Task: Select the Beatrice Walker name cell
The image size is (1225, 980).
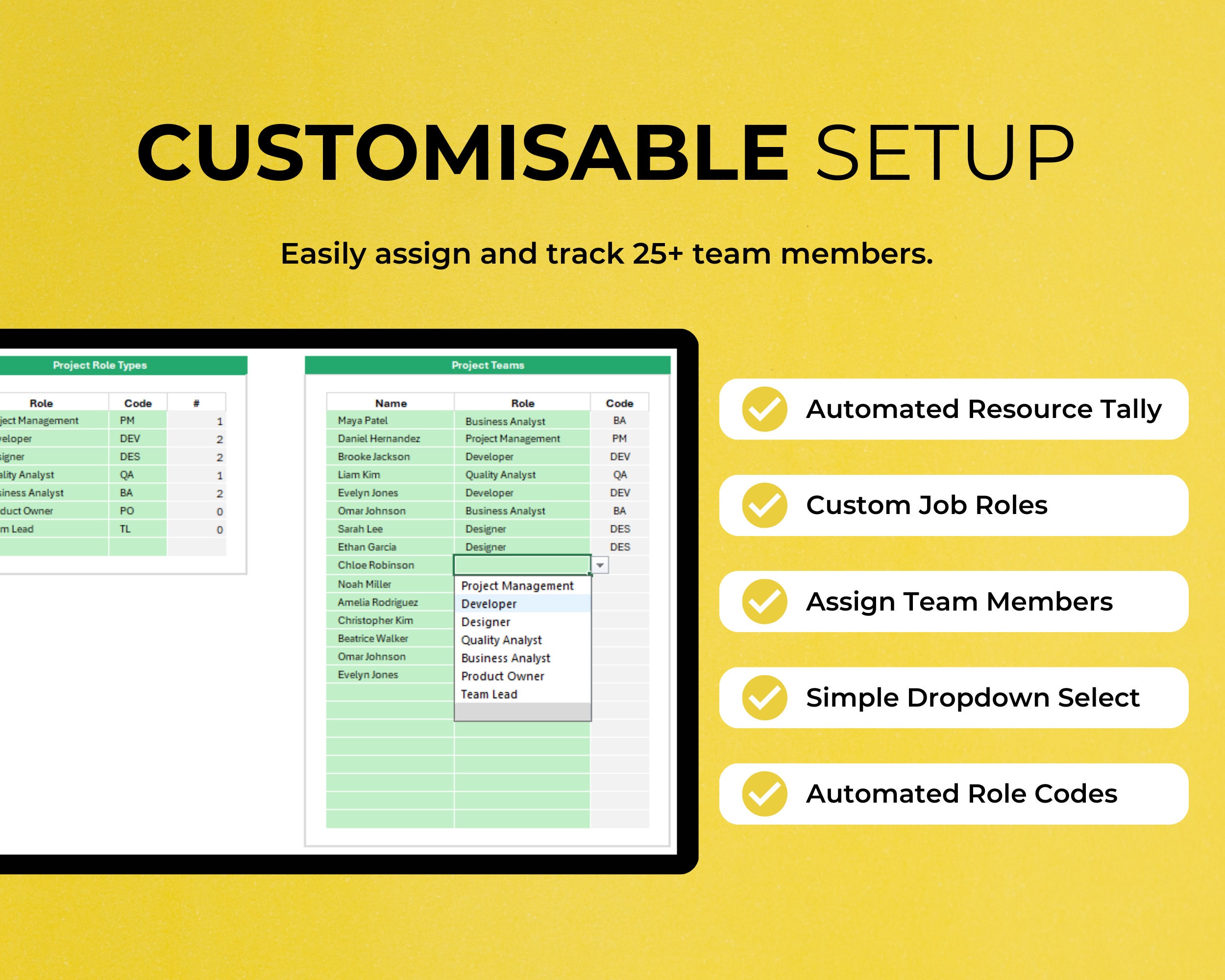Action: coord(390,638)
